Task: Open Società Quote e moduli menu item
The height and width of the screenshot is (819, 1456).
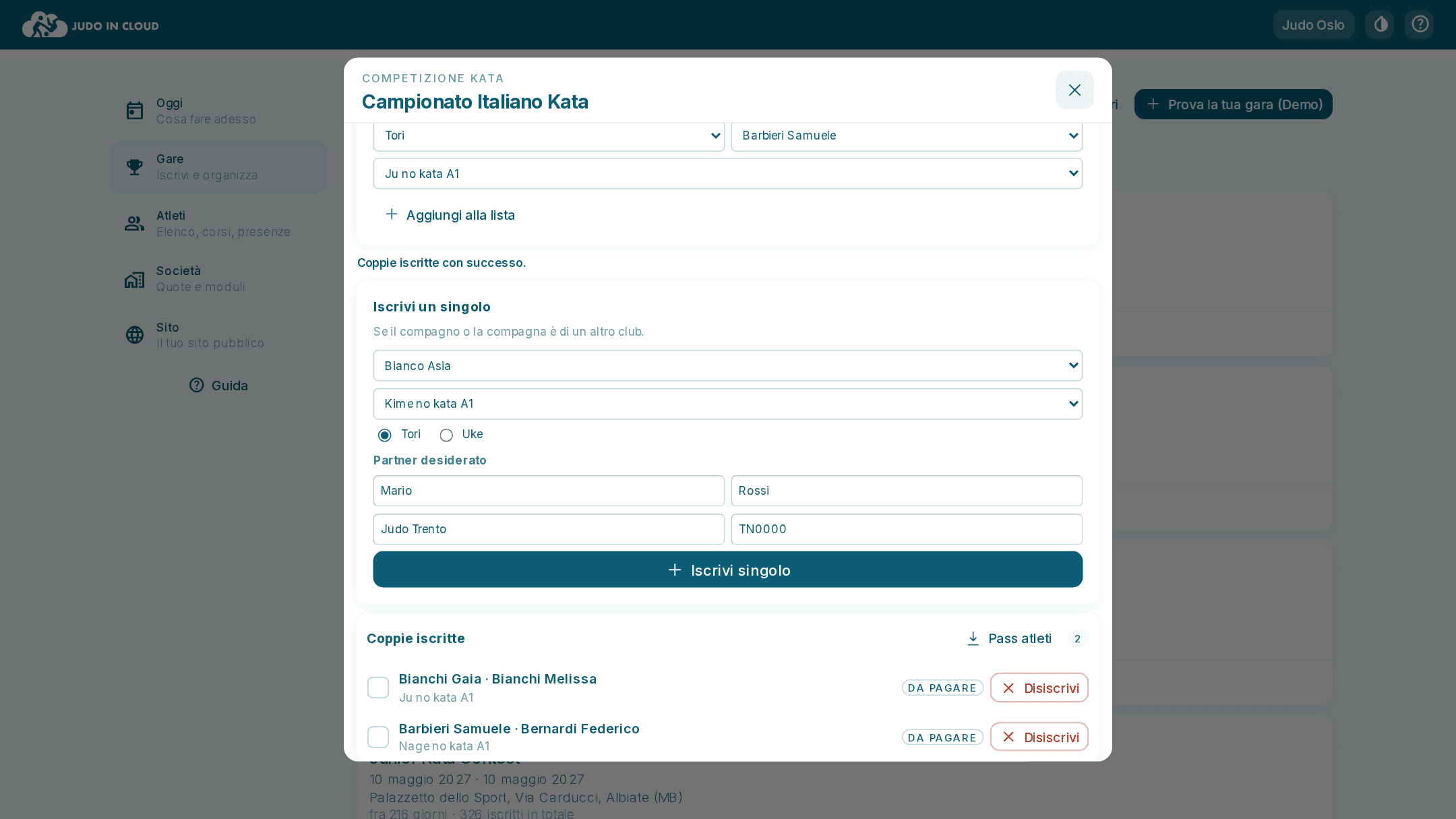Action: click(218, 279)
